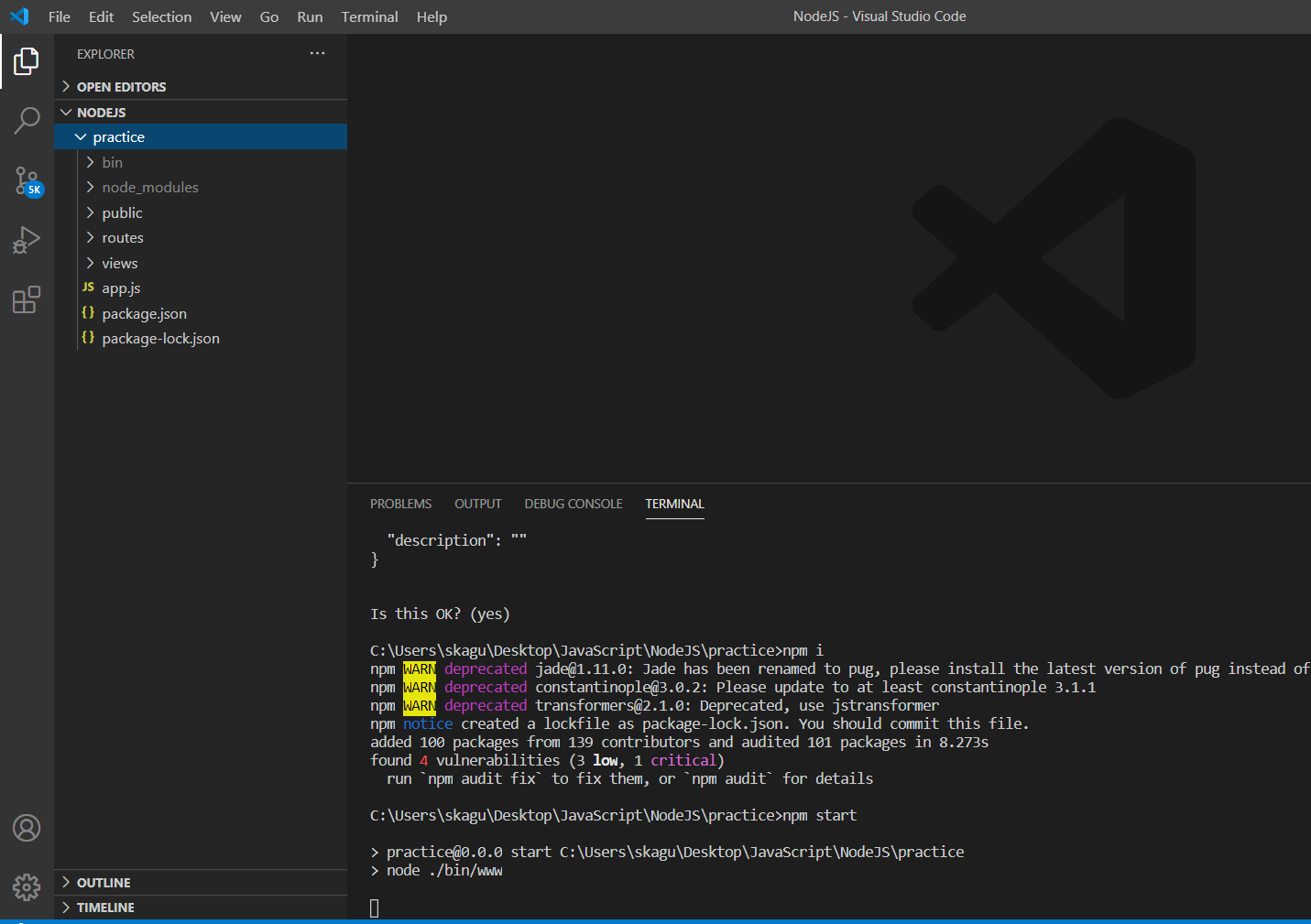Expand the bin folder chevron

tap(90, 162)
